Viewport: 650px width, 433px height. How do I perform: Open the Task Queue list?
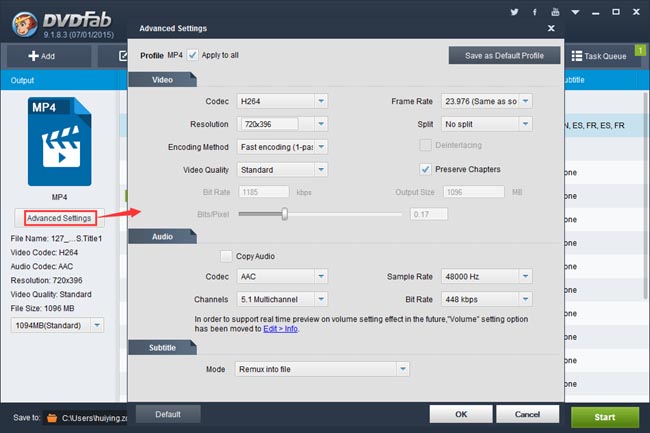(x=599, y=56)
